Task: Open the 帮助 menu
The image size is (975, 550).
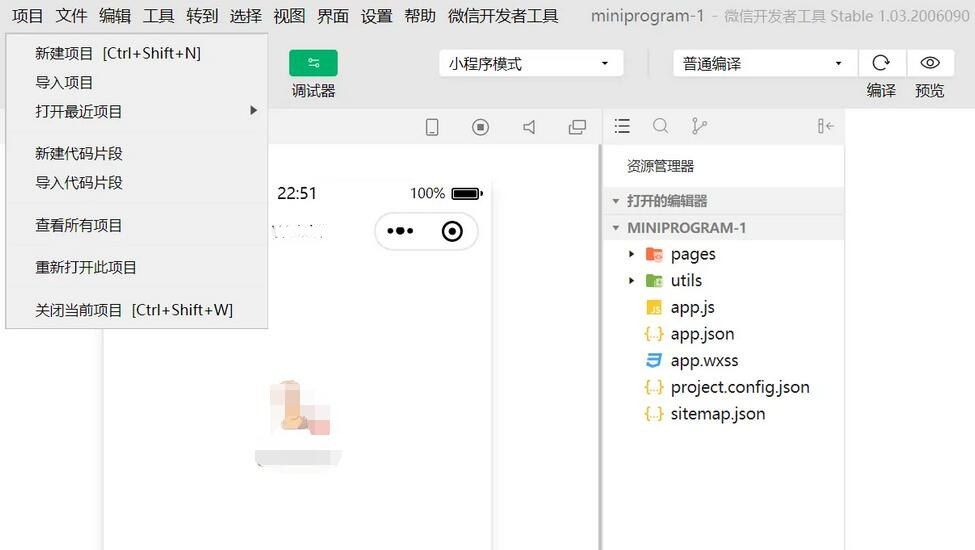Action: (420, 16)
